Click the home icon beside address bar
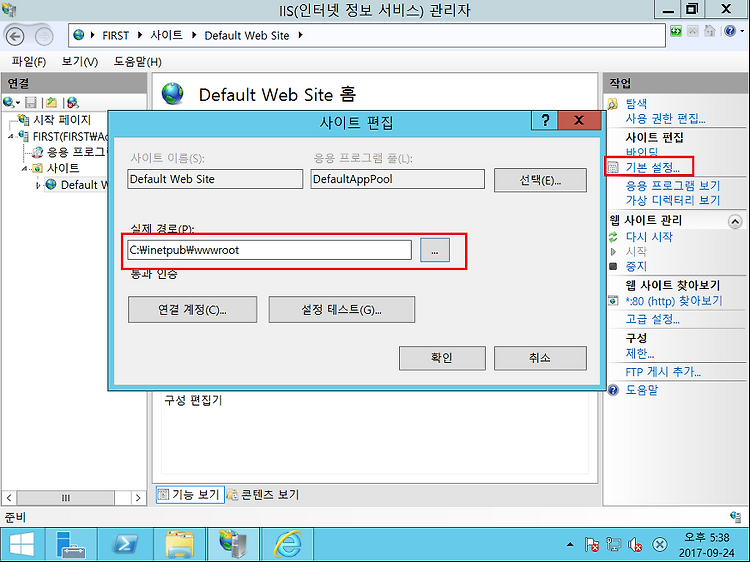 coord(710,32)
